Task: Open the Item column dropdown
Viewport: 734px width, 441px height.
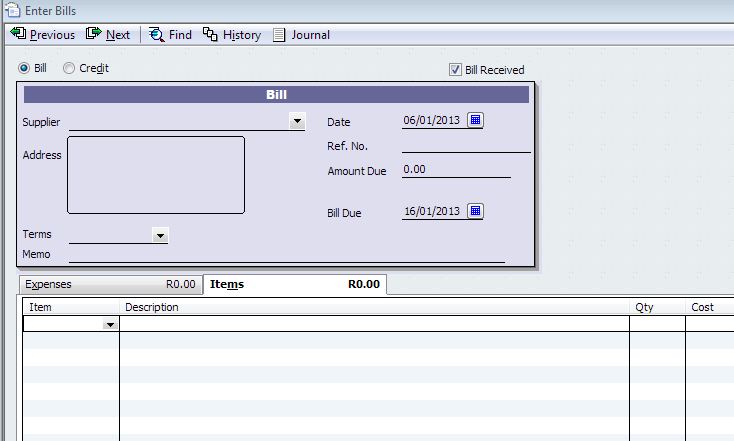Action: click(x=110, y=325)
